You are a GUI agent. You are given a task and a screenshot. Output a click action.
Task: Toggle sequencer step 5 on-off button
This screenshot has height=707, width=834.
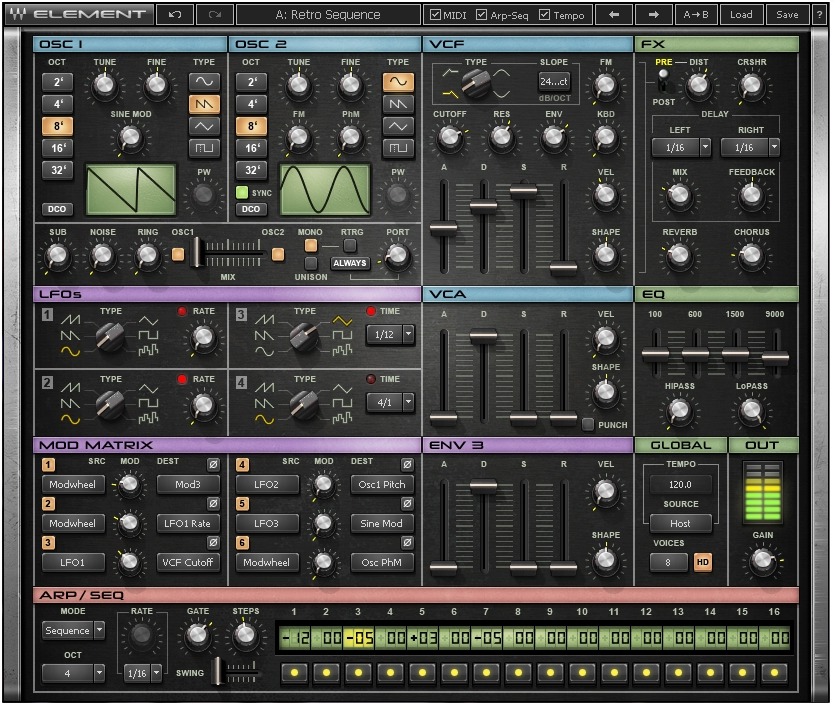[x=422, y=673]
